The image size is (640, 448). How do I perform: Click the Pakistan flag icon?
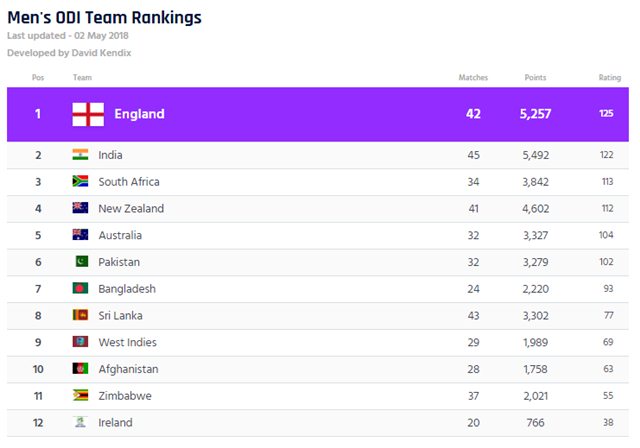[82, 262]
